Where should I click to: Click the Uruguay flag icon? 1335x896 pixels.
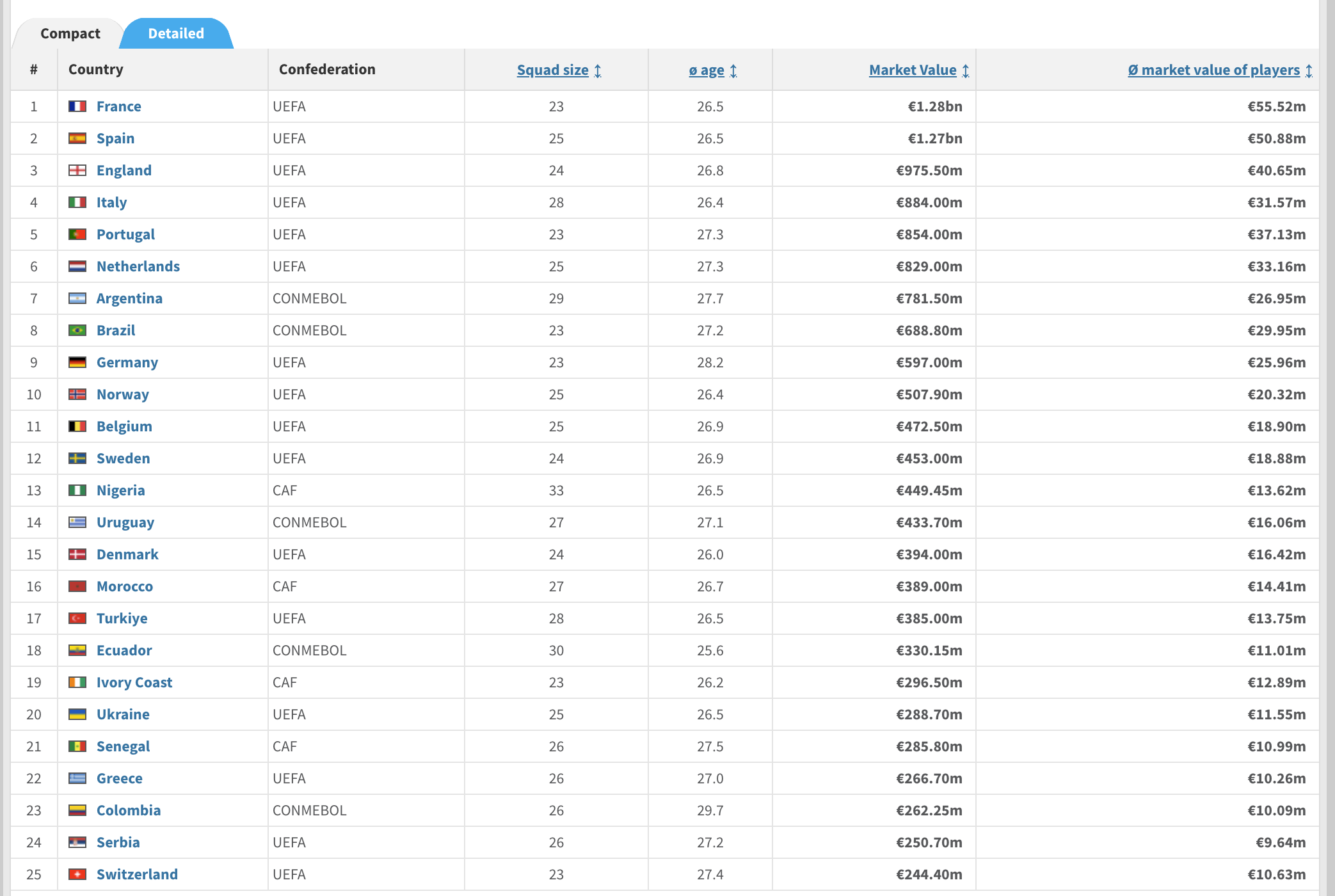point(77,522)
